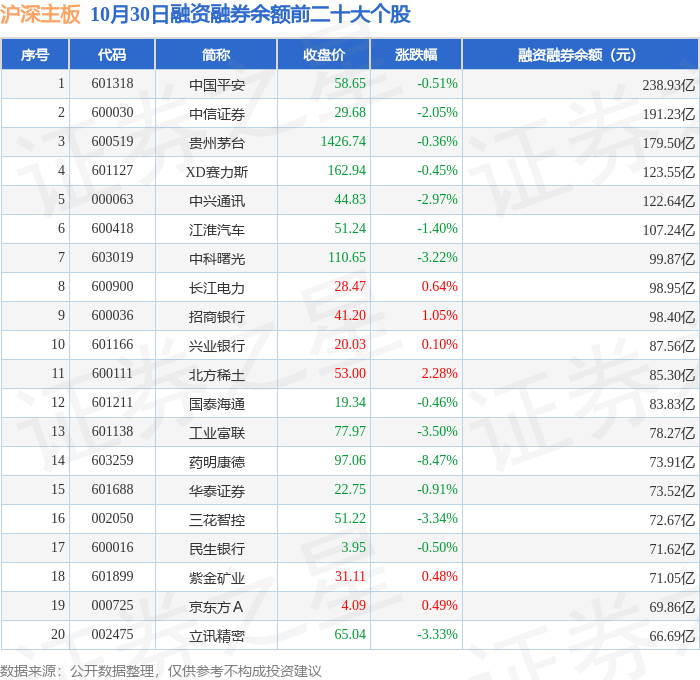Click the 代码 column header
This screenshot has width=700, height=680.
pos(112,54)
